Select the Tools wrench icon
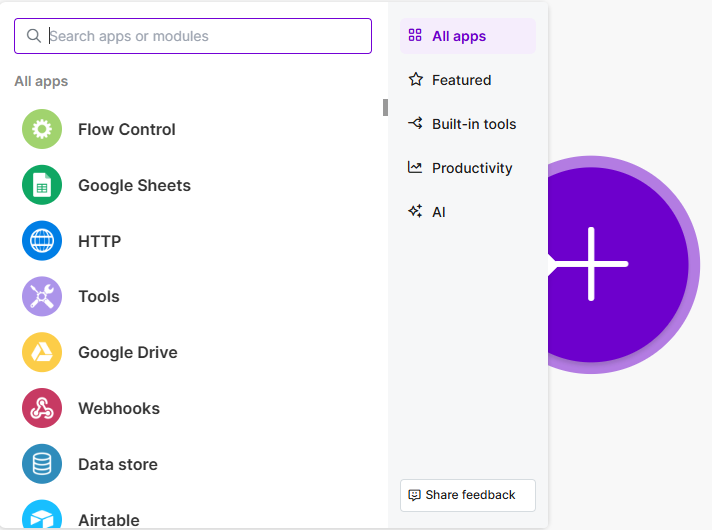Image resolution: width=712 pixels, height=530 pixels. tap(42, 297)
